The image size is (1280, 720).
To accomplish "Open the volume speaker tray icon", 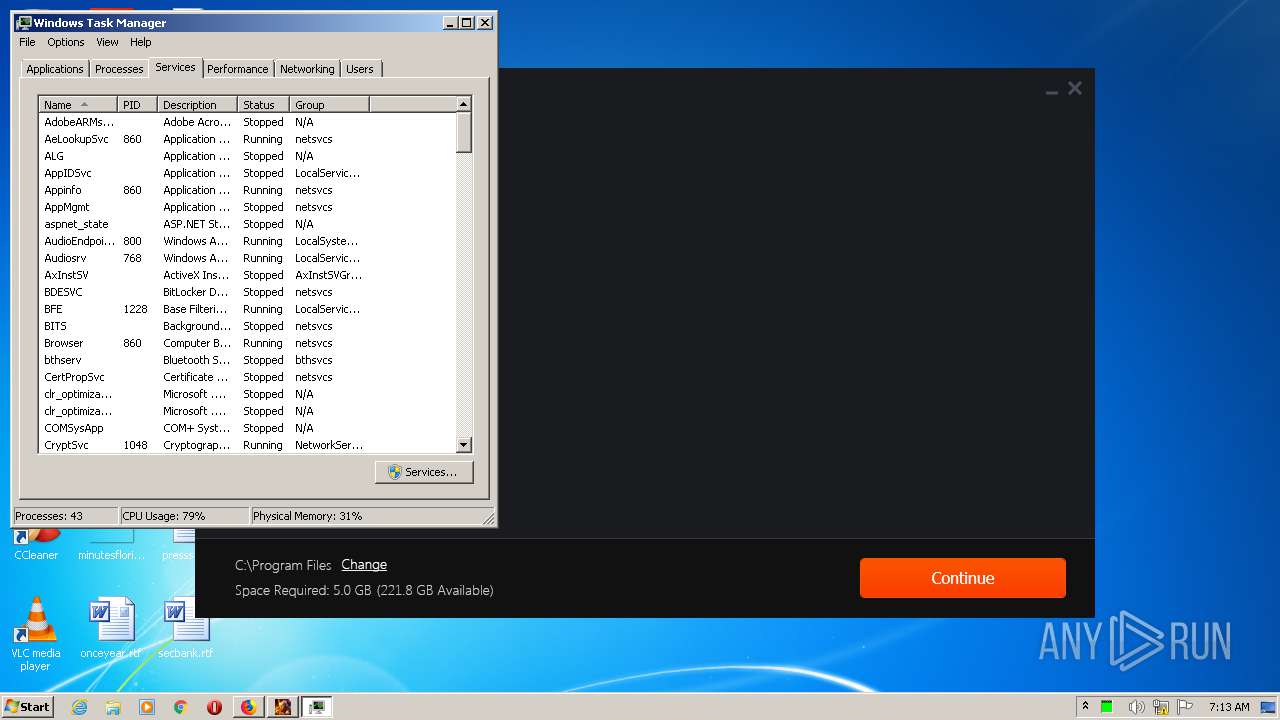I will pyautogui.click(x=1136, y=707).
